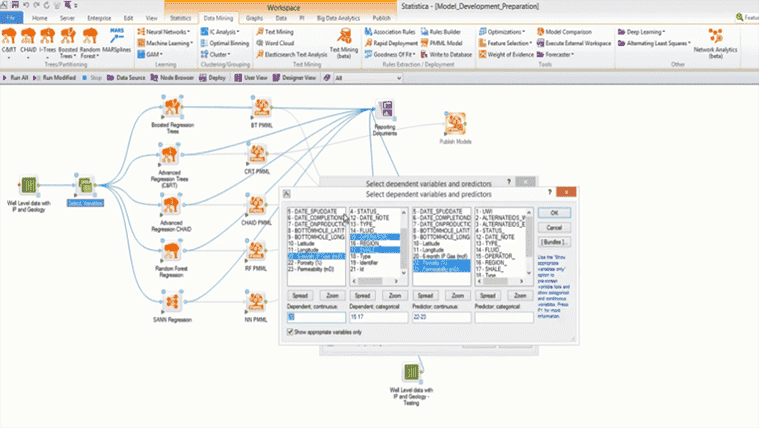Open Word Cloud tool
The height and width of the screenshot is (428, 760).
pyautogui.click(x=275, y=43)
